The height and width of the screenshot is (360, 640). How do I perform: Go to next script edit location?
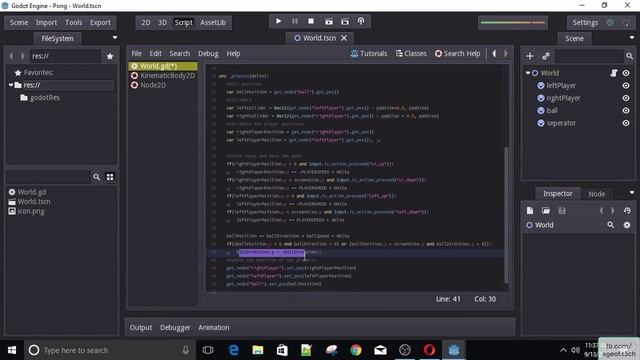coord(506,53)
